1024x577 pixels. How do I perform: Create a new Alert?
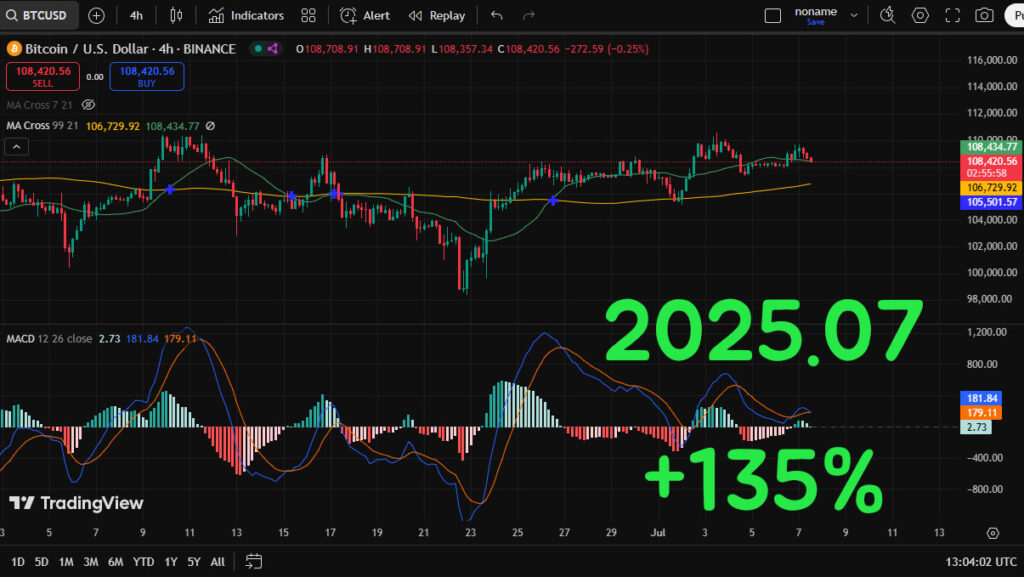365,16
